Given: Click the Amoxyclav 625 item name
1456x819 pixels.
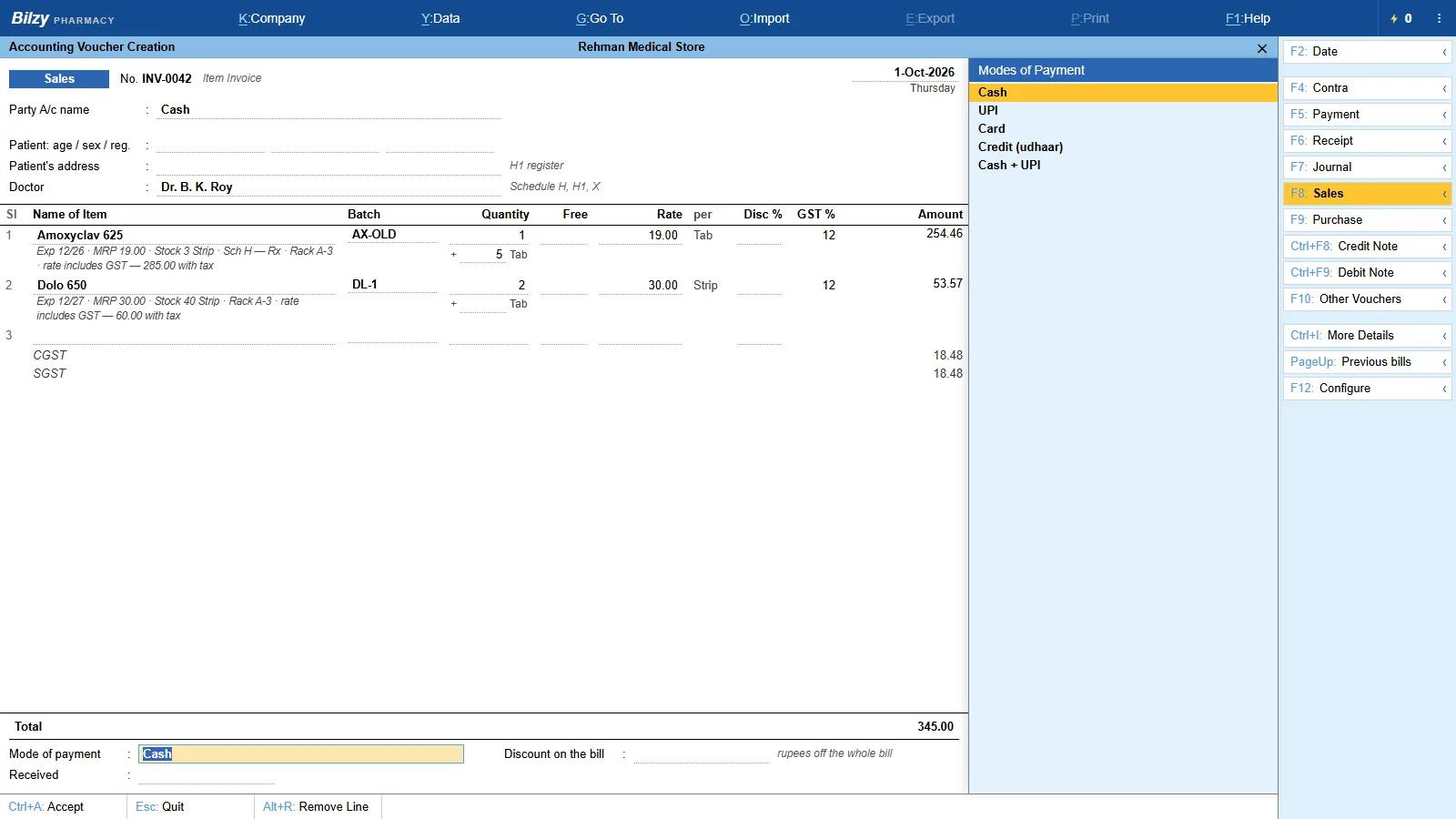Looking at the screenshot, I should [x=80, y=235].
